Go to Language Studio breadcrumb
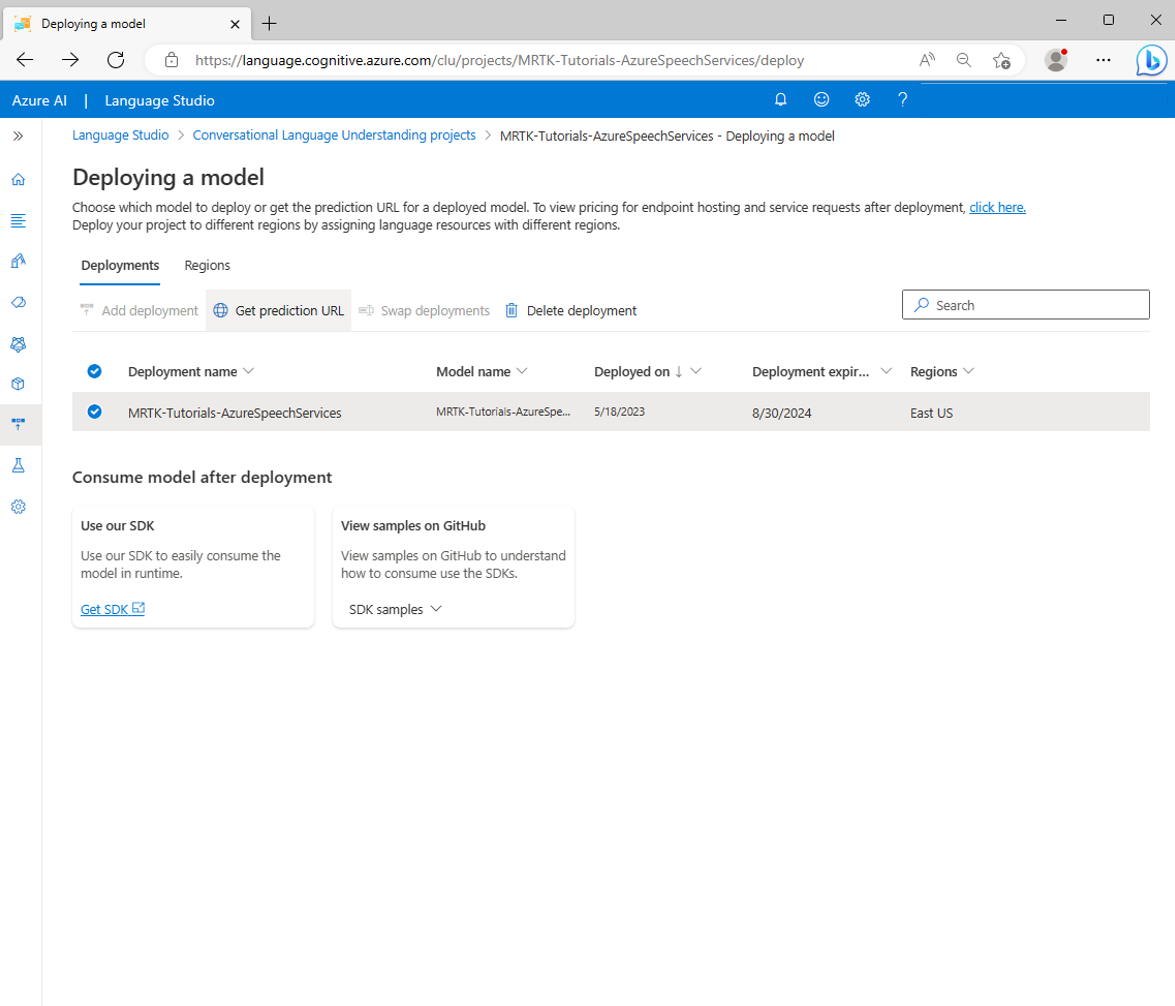This screenshot has height=1006, width=1175. click(x=121, y=136)
